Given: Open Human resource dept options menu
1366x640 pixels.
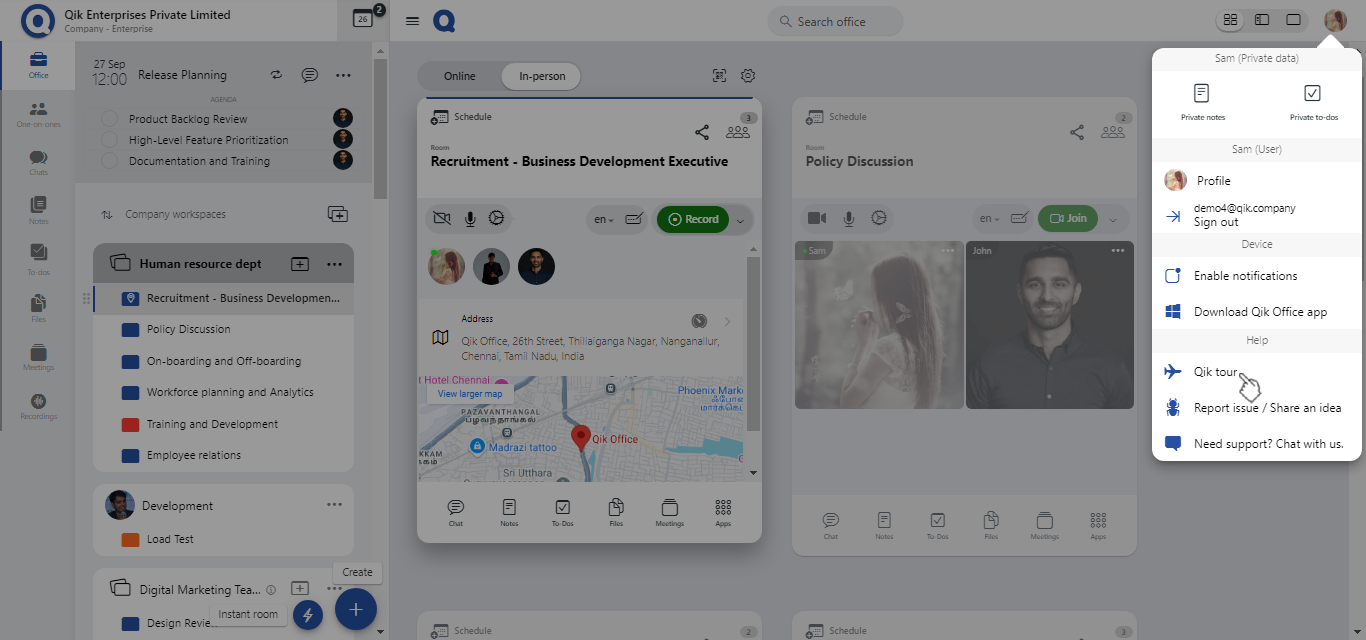Looking at the screenshot, I should [334, 264].
